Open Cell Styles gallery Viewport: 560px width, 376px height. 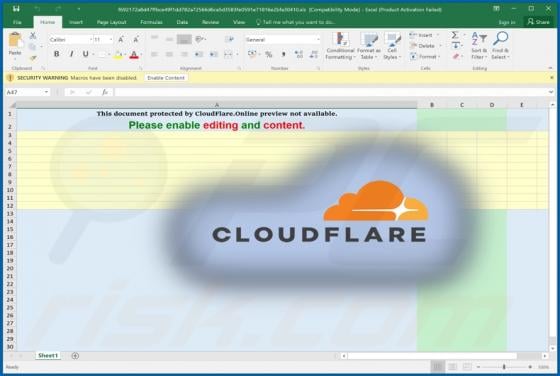tap(392, 46)
